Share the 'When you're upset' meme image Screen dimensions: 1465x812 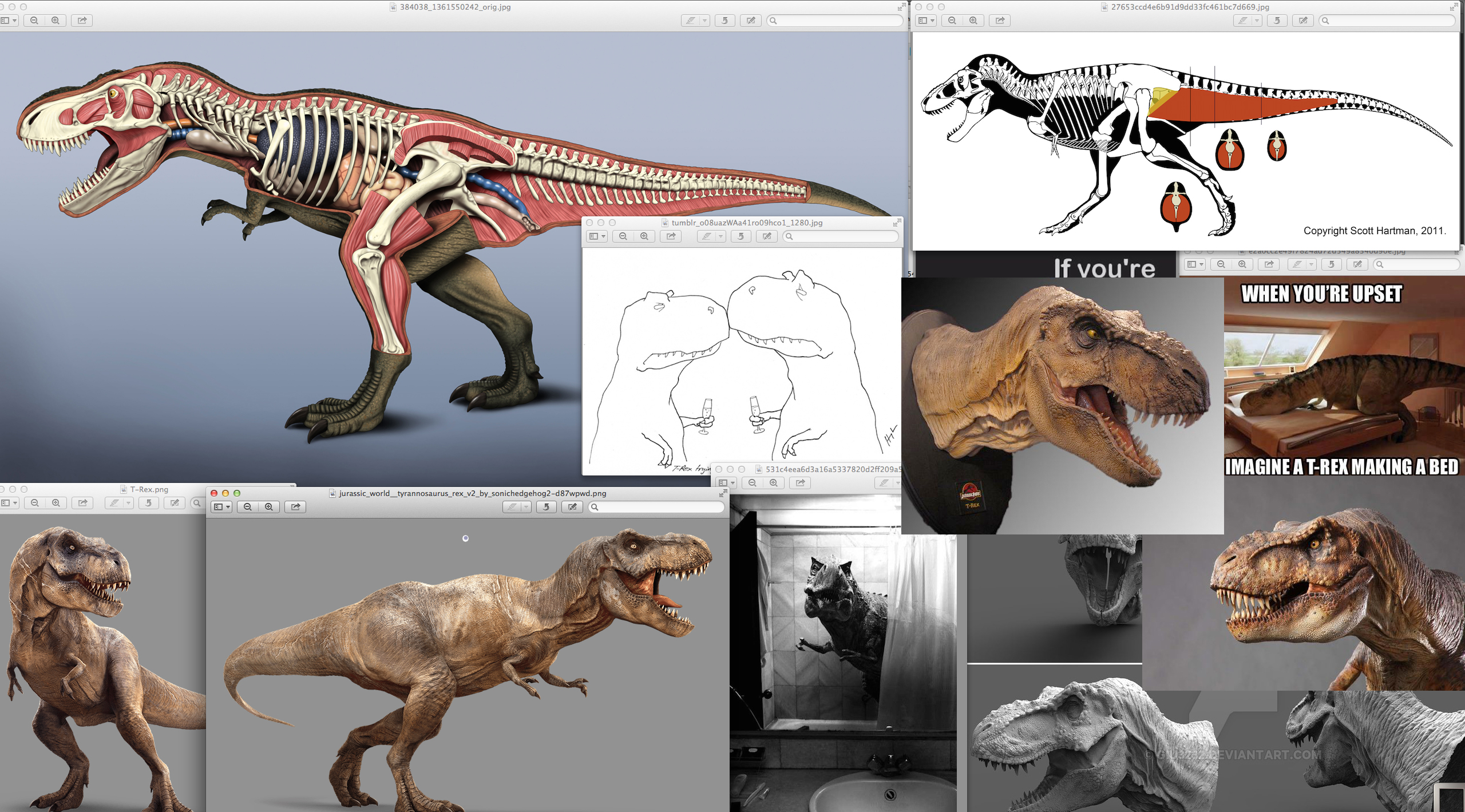[x=1269, y=264]
